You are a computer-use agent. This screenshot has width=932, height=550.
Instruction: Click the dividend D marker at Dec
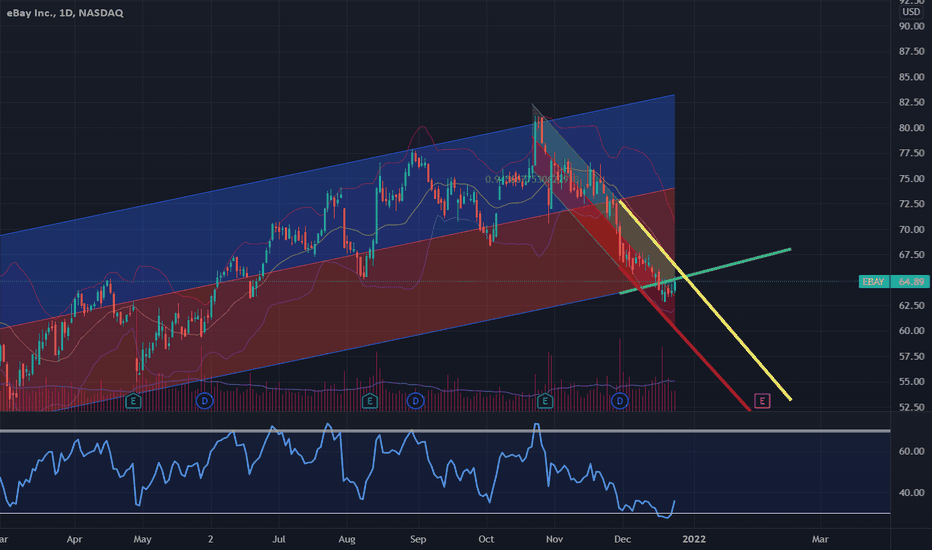tap(620, 401)
